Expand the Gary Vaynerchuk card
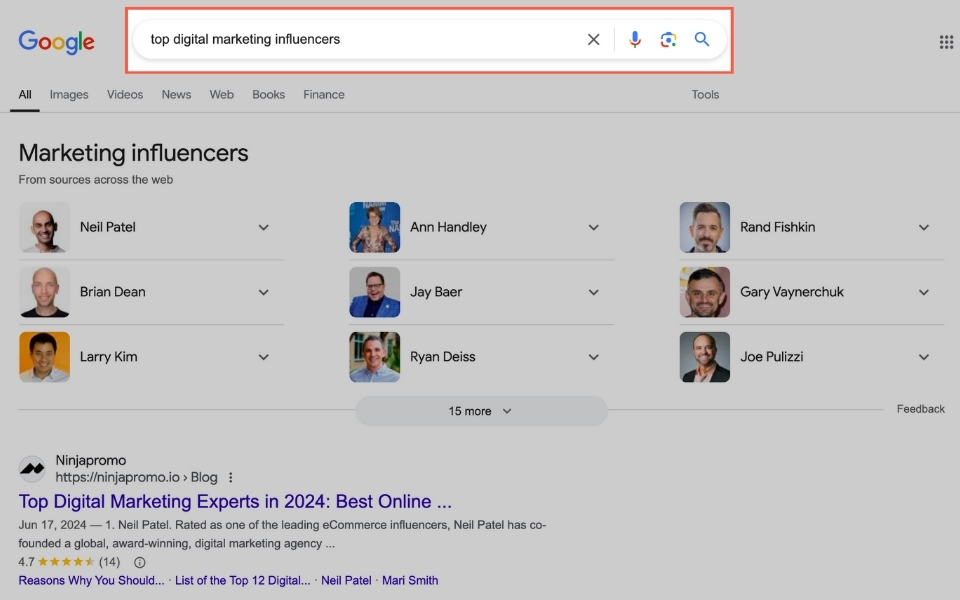960x600 pixels. tap(923, 292)
